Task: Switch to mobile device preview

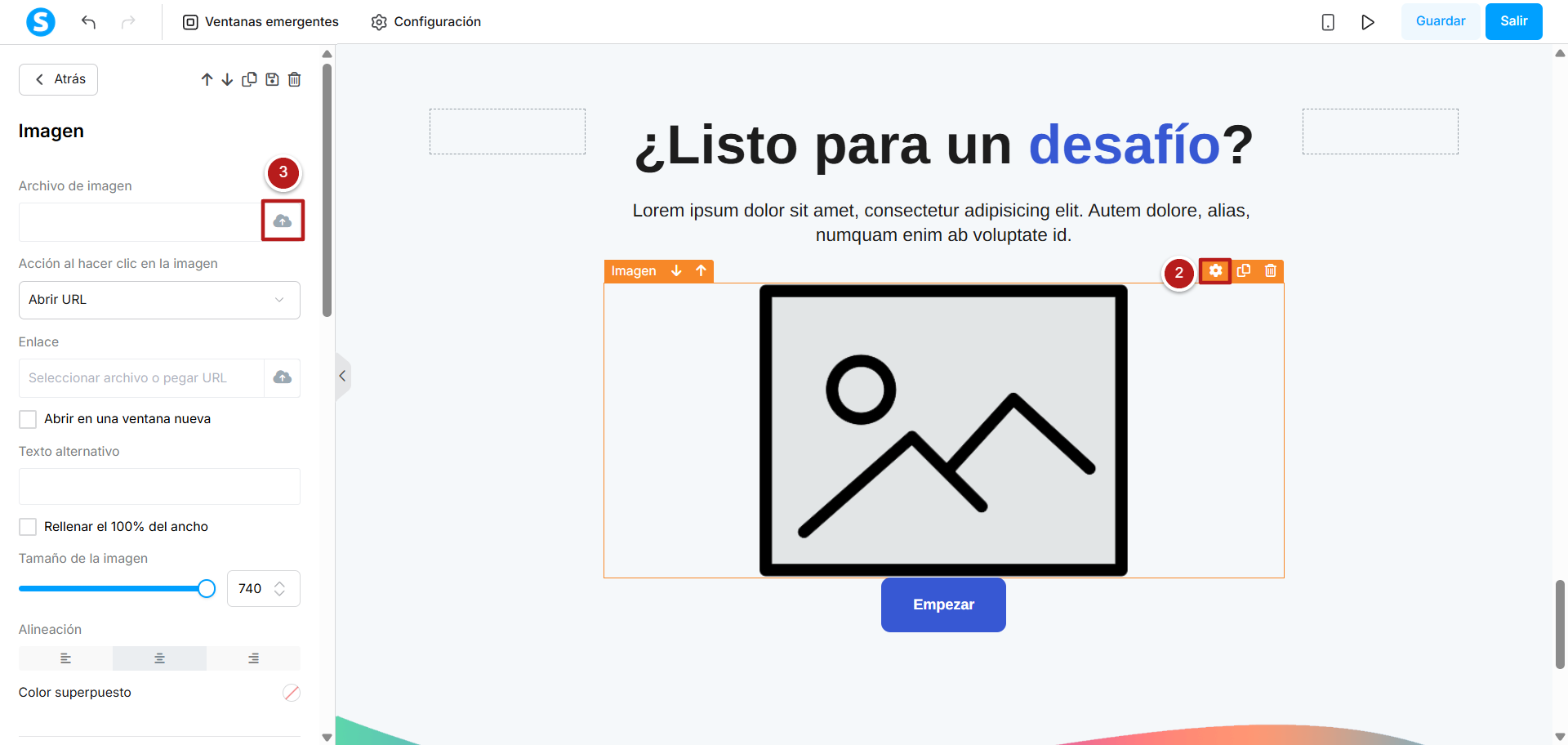Action: pos(1328,22)
